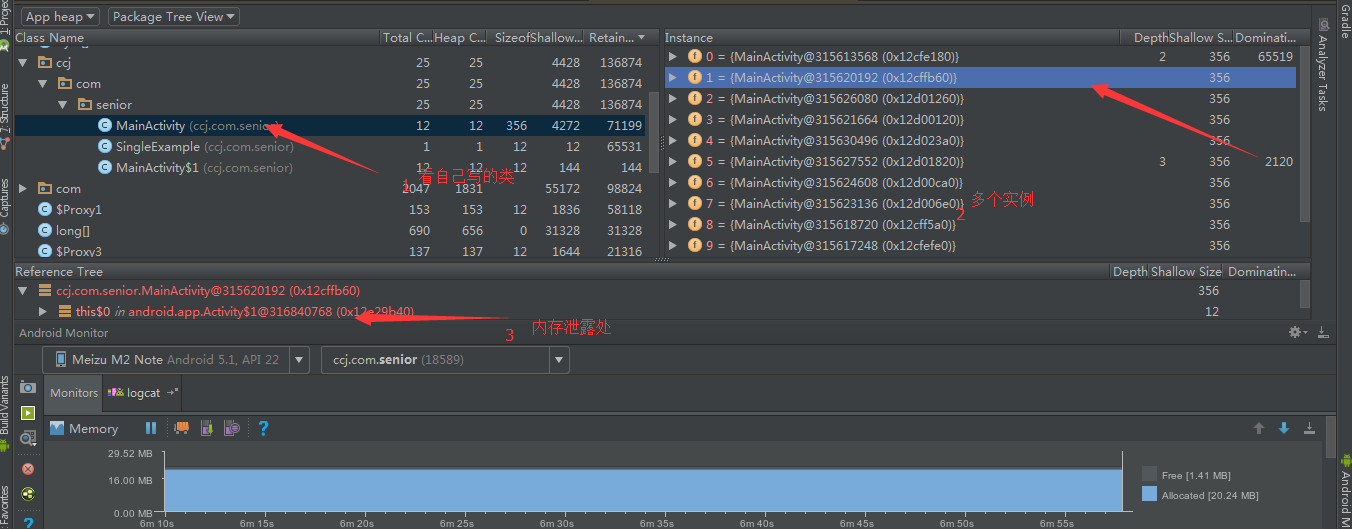1352x529 pixels.
Task: Hide the Android Monitor panel
Action: (x=1322, y=332)
